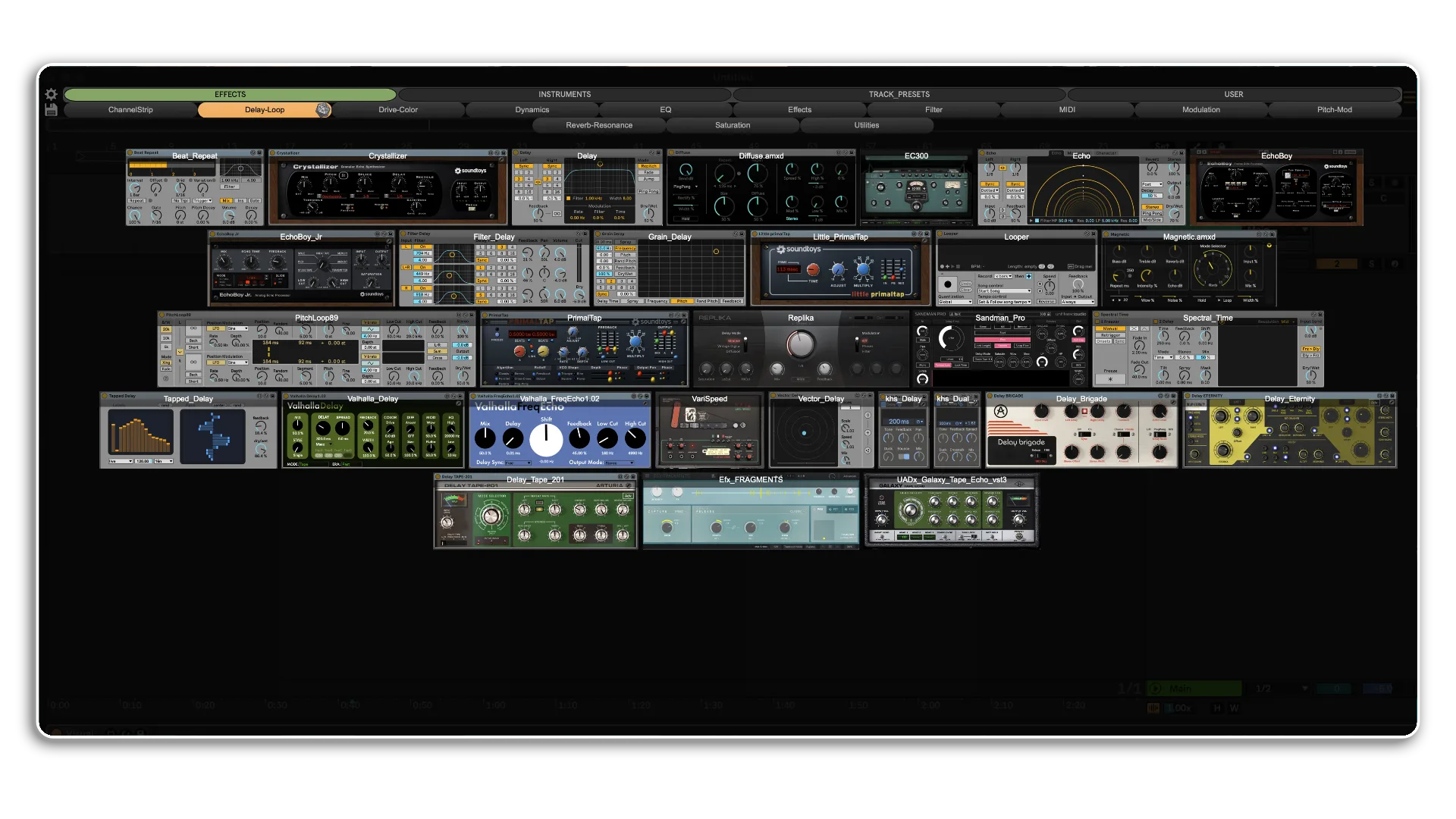Select the Reverb-Resonance category tab
1456x819 pixels.
point(599,126)
